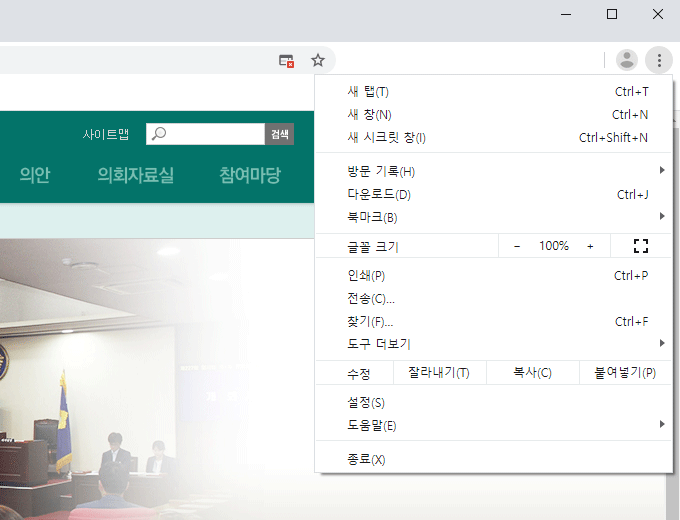Click the Ctrl+Shift+N shortcut text
680x520 pixels.
[x=613, y=137]
